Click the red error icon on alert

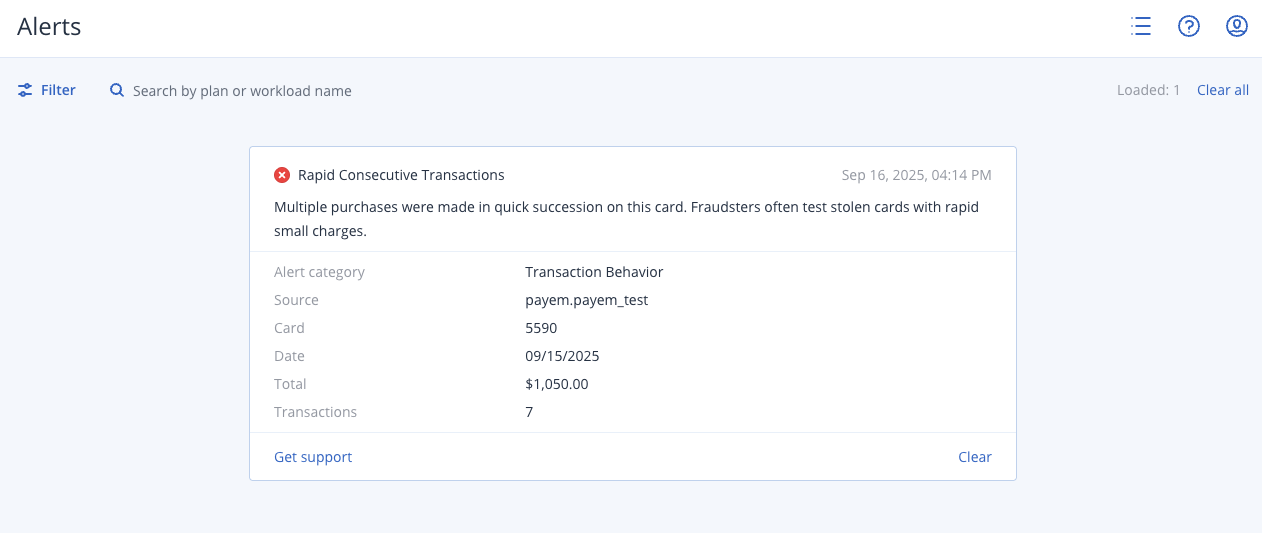tap(282, 175)
